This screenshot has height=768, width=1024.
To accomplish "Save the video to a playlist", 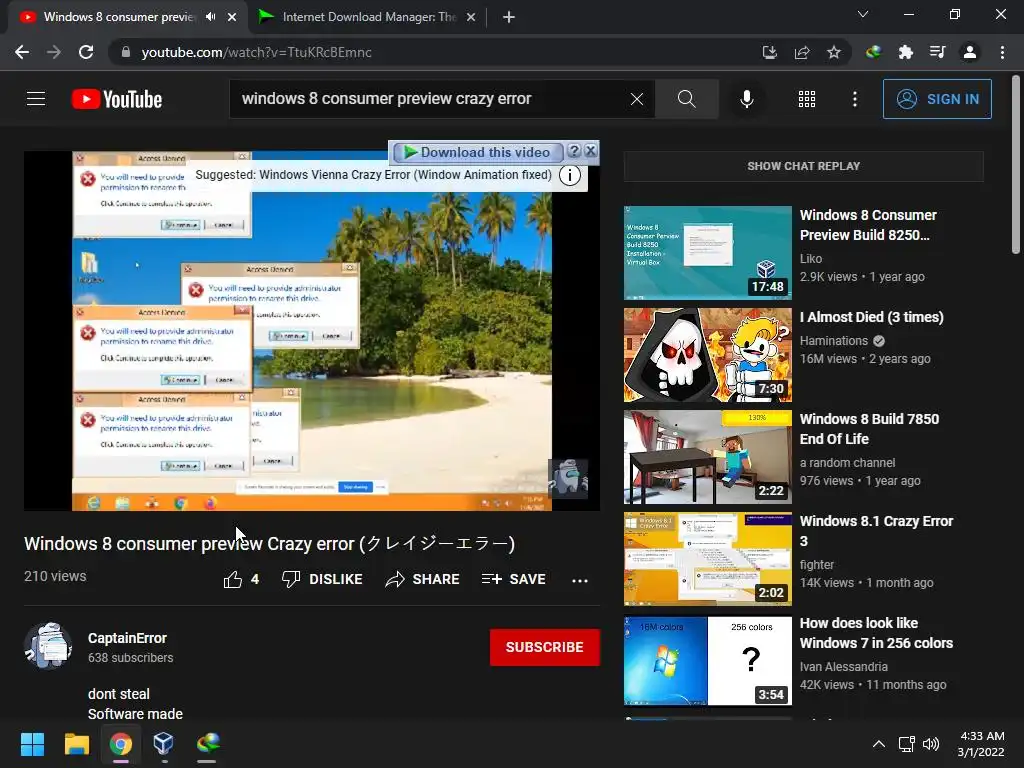I will point(513,579).
